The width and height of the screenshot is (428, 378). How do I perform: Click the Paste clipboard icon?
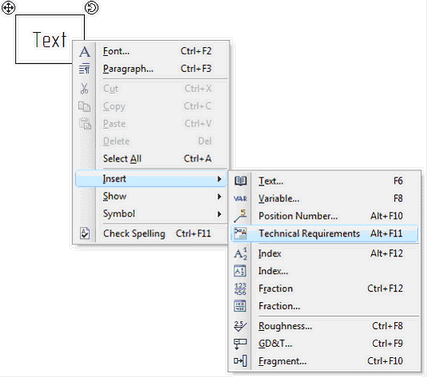85,124
